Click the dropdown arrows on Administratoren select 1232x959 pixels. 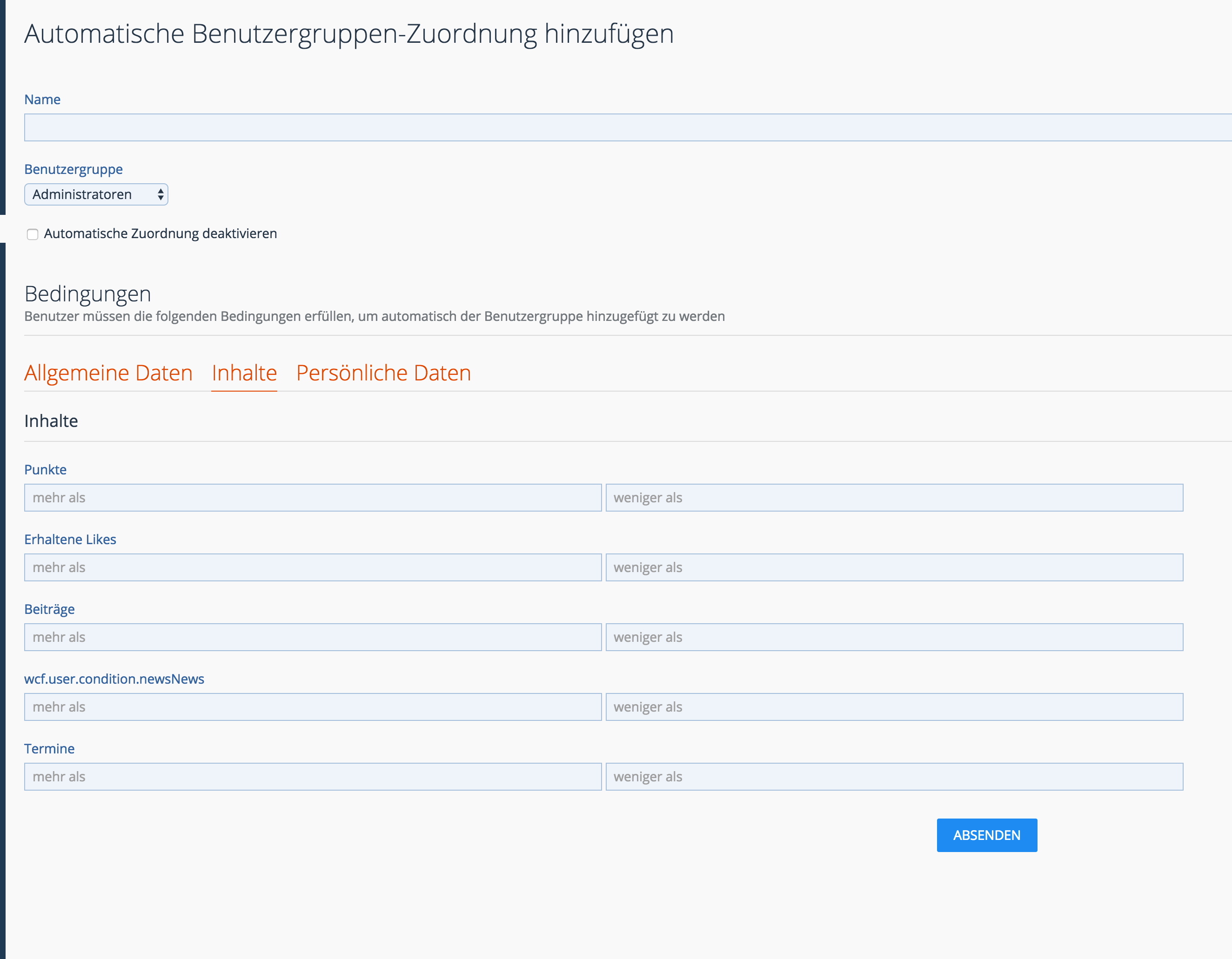point(161,194)
